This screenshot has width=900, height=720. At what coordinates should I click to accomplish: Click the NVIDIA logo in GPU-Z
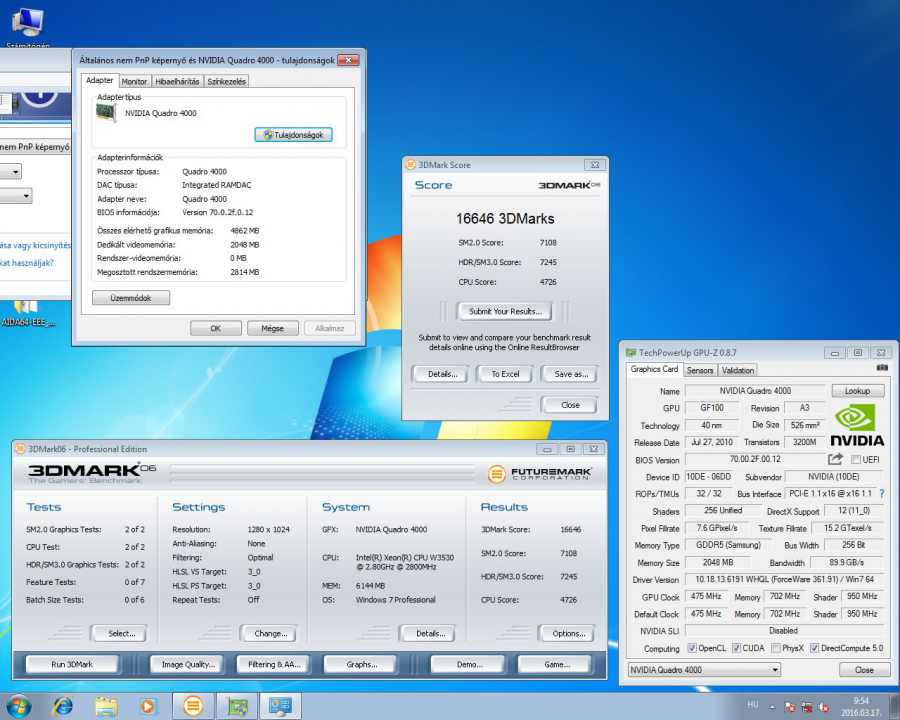pos(858,425)
